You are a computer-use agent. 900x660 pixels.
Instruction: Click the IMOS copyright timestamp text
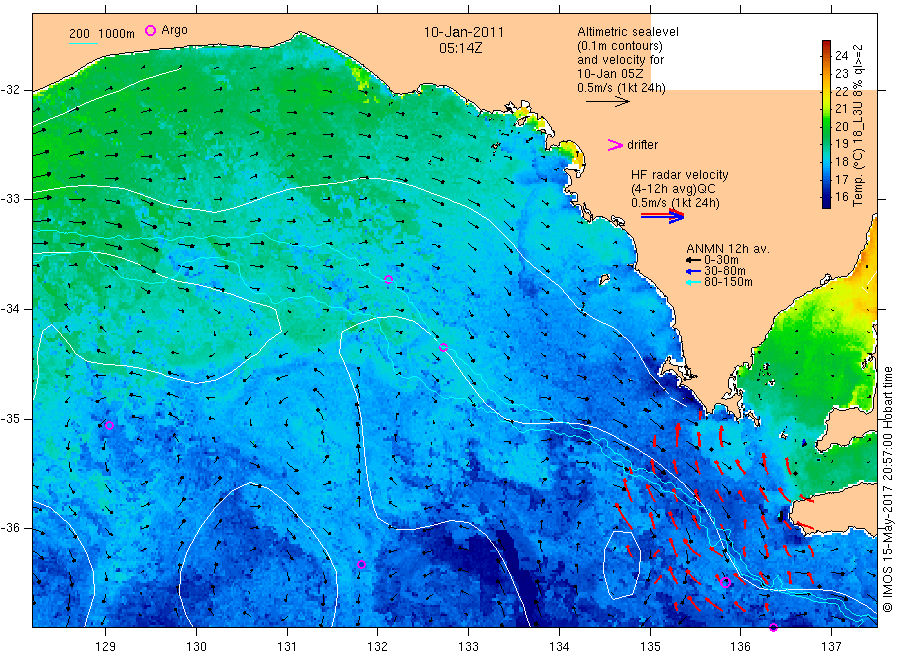(x=888, y=489)
